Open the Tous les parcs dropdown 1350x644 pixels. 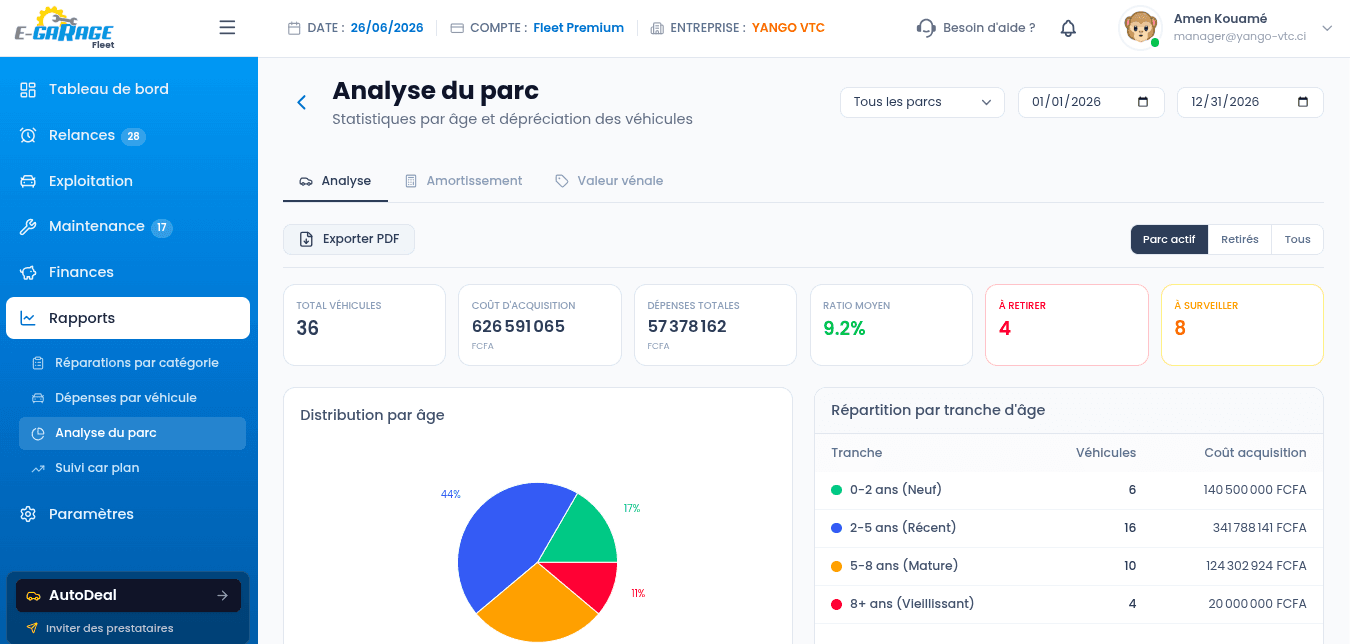pyautogui.click(x=922, y=102)
